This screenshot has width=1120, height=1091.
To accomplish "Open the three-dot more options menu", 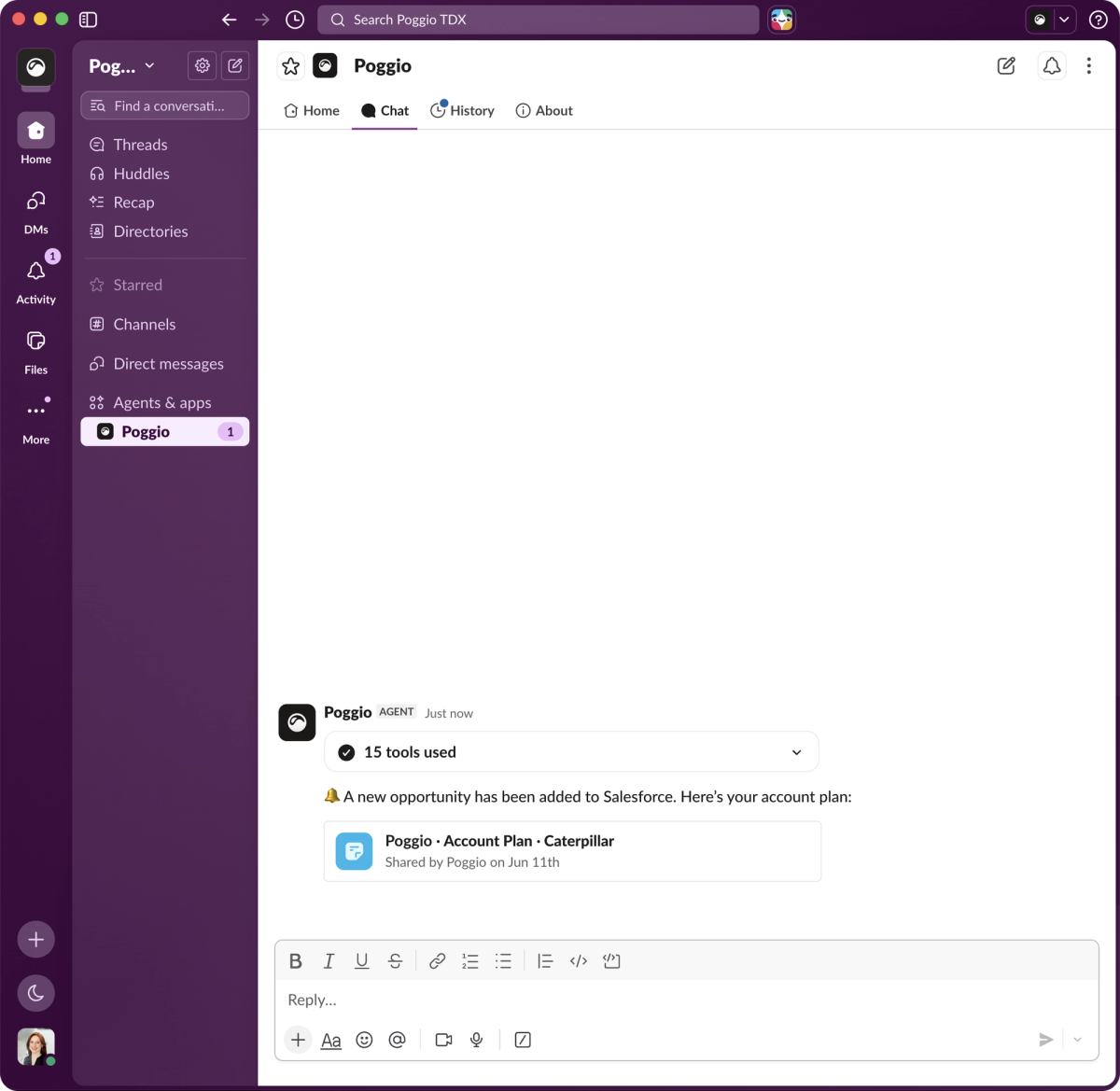I will [1088, 65].
